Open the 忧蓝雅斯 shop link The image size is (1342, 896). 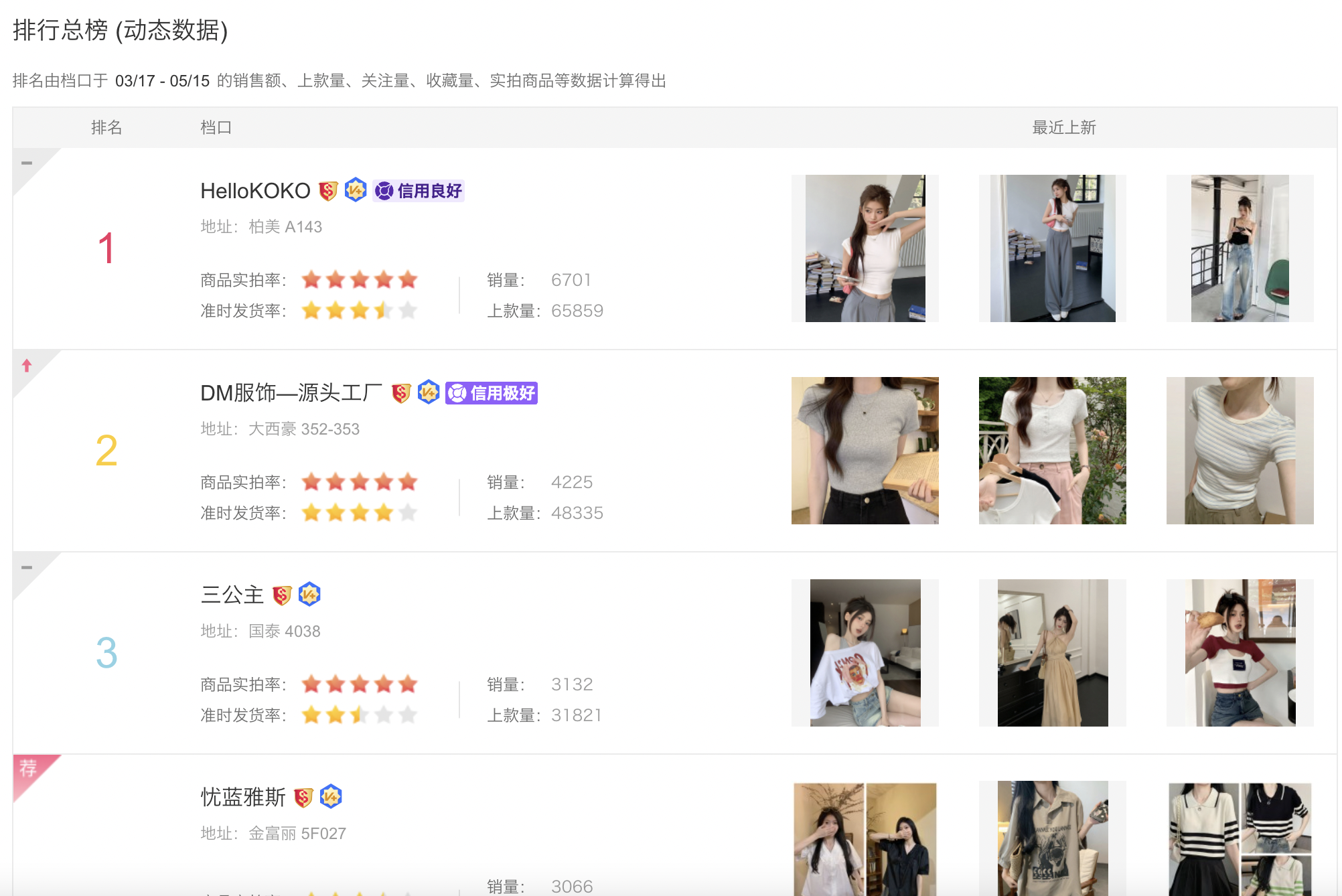point(243,798)
